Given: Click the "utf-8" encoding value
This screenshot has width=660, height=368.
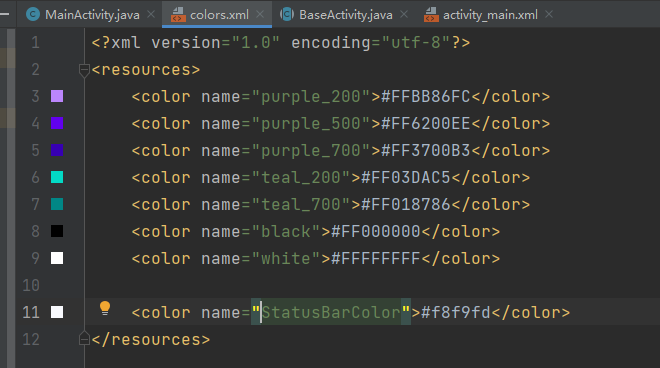Looking at the screenshot, I should click(x=416, y=43).
